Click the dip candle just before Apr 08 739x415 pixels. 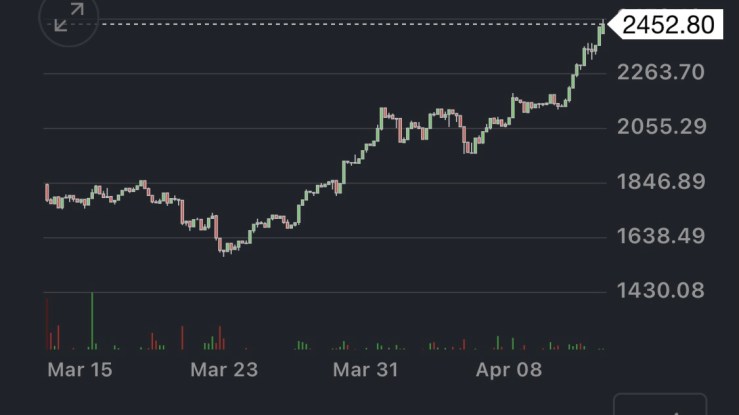pyautogui.click(x=468, y=146)
